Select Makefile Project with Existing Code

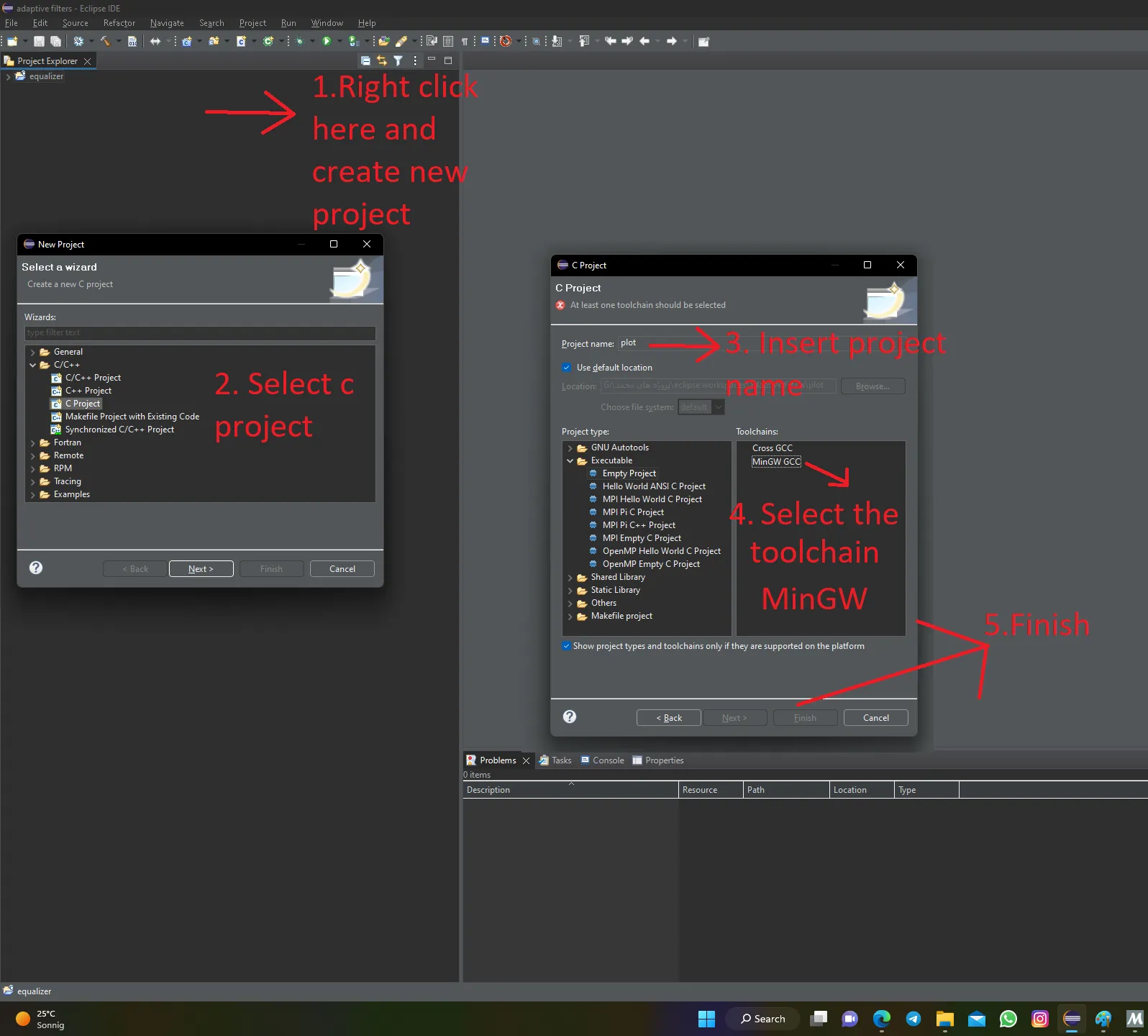[x=125, y=417]
